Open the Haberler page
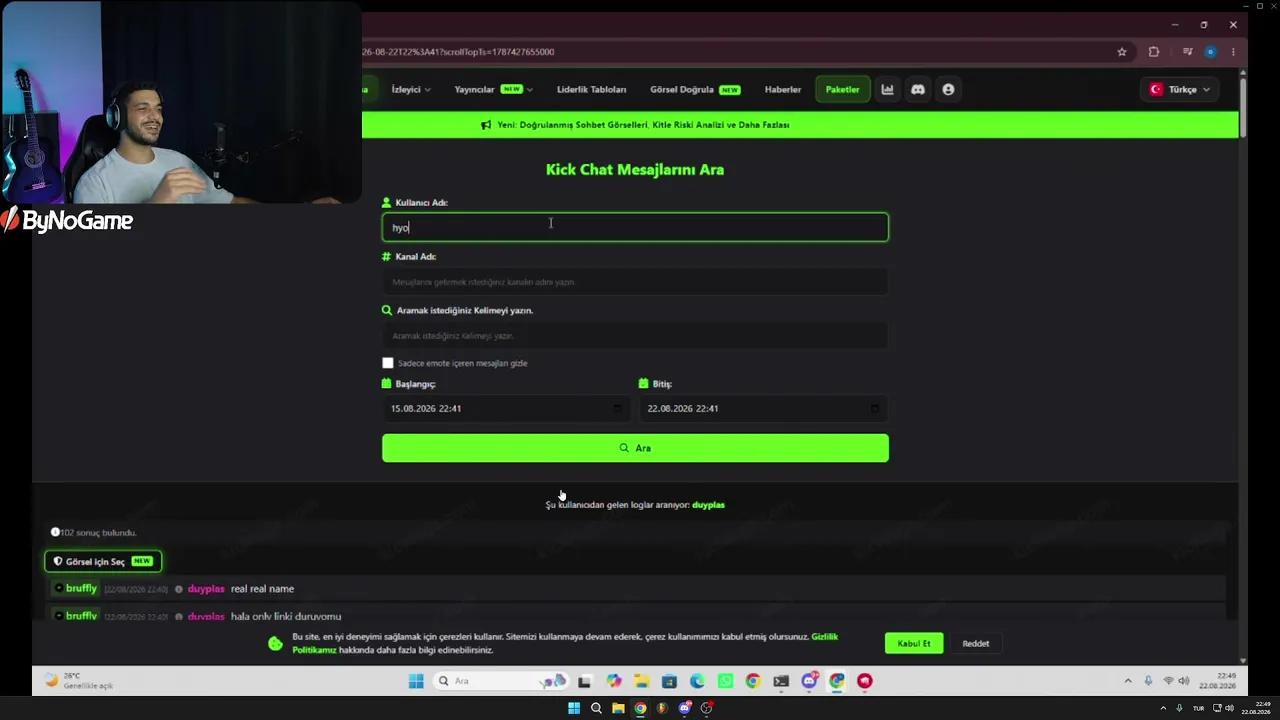Screen dimensions: 1280x720 783,90
